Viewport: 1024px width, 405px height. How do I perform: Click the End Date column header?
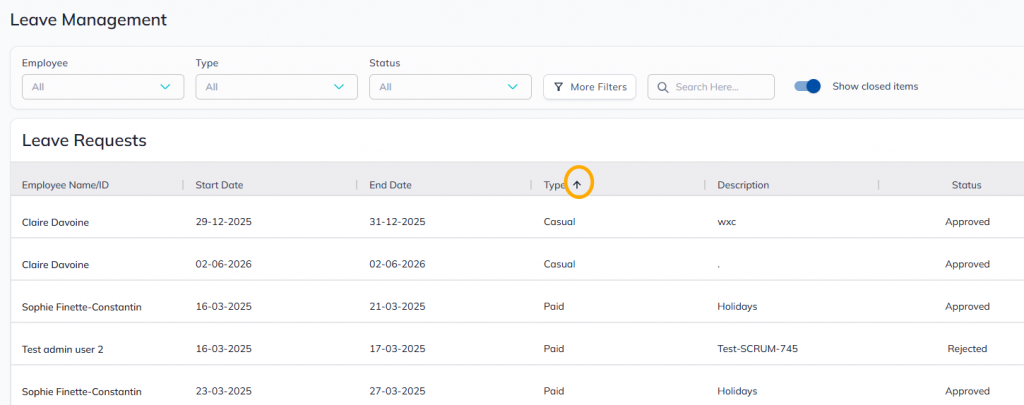point(391,185)
